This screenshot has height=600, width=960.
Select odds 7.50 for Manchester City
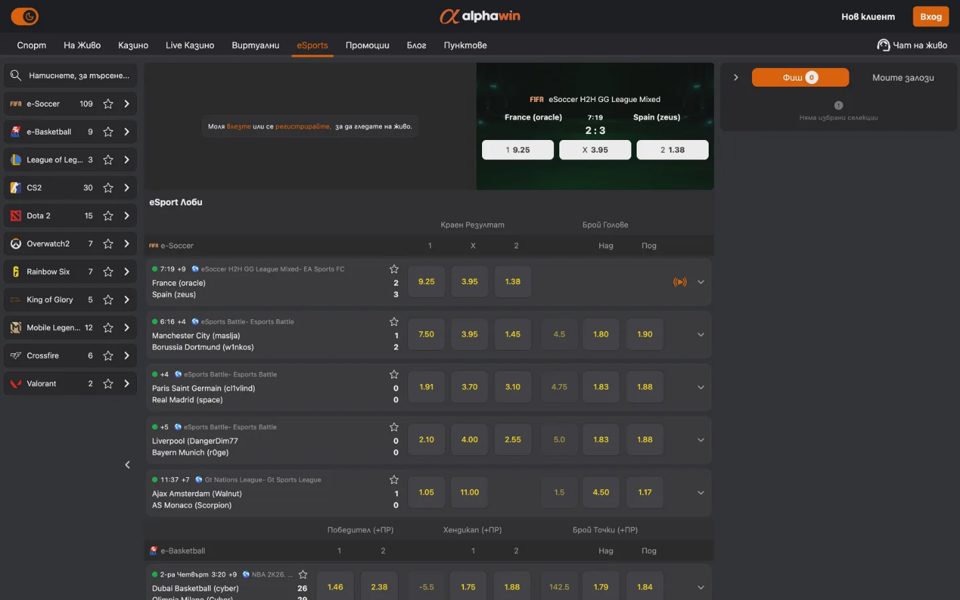[426, 334]
